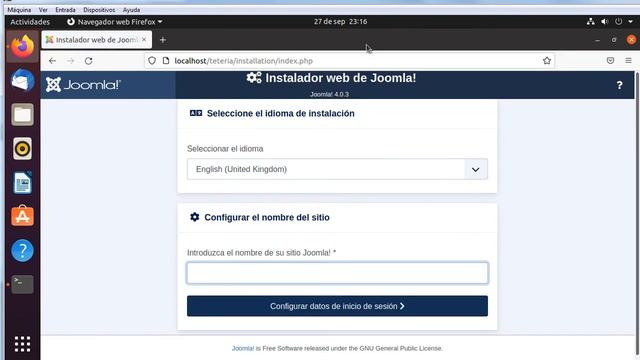Open tracking protection shield icon
Screen dimensions: 640x360
pos(152,61)
